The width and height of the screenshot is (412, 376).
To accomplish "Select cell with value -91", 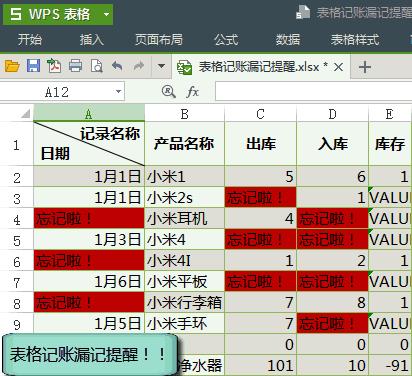I will 390,365.
